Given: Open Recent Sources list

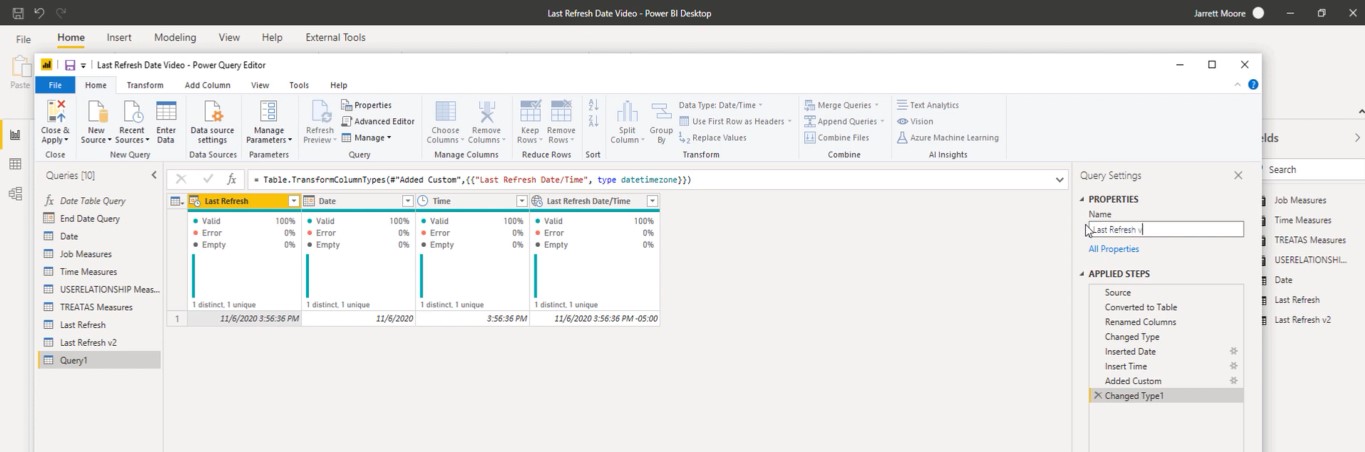Looking at the screenshot, I should pos(131,123).
